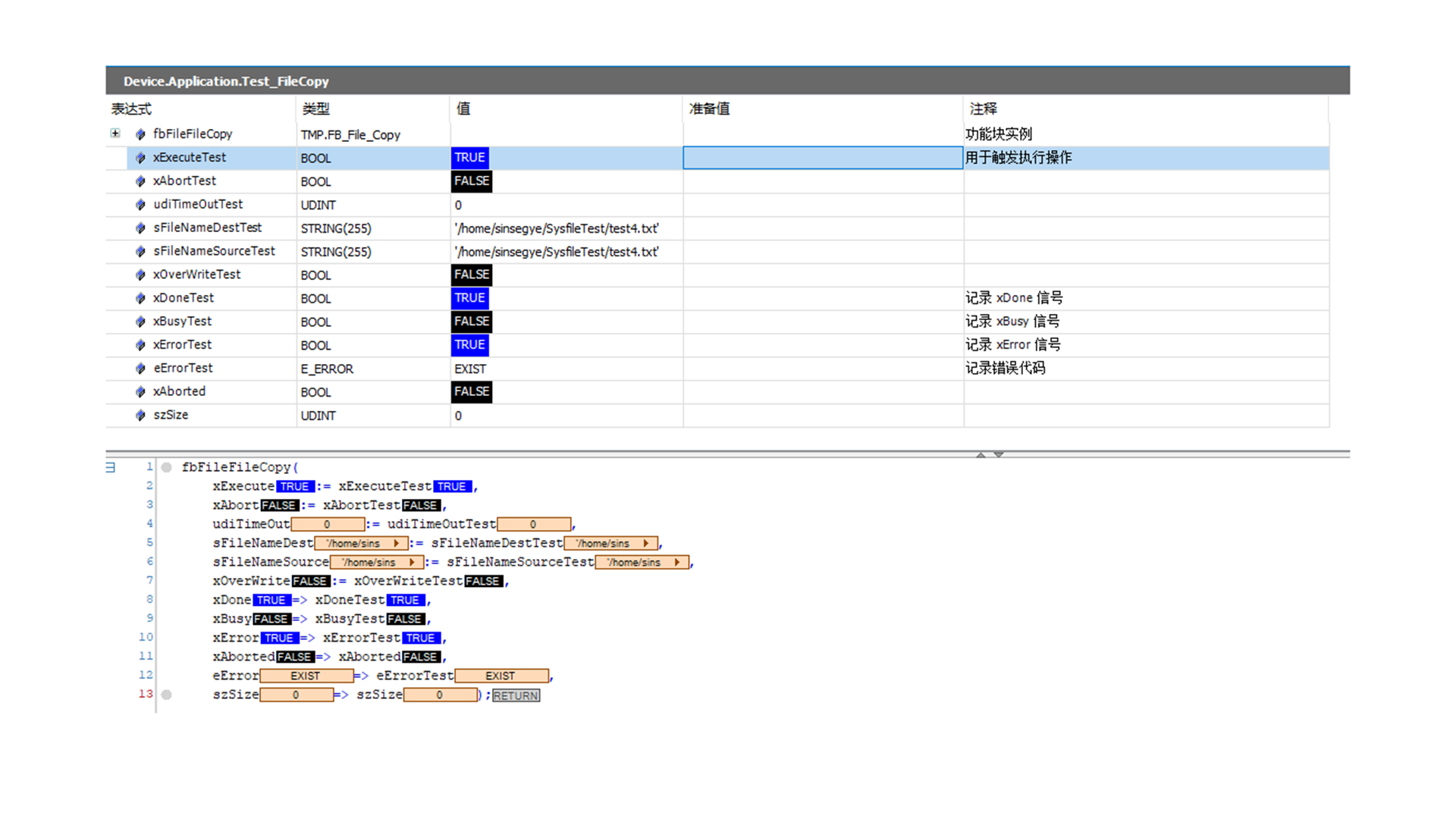Screen dimensions: 1456x819
Task: Click the comment 记录 xDone 信号
Action: click(x=1014, y=298)
